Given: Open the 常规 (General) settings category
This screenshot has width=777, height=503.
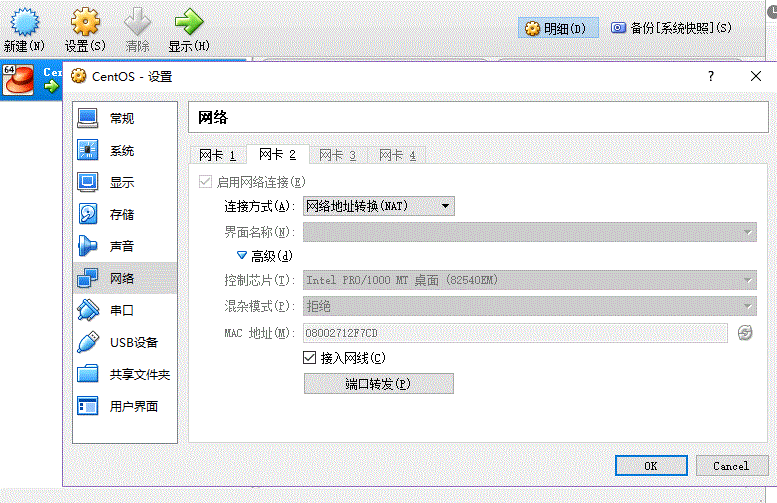Looking at the screenshot, I should 124,118.
